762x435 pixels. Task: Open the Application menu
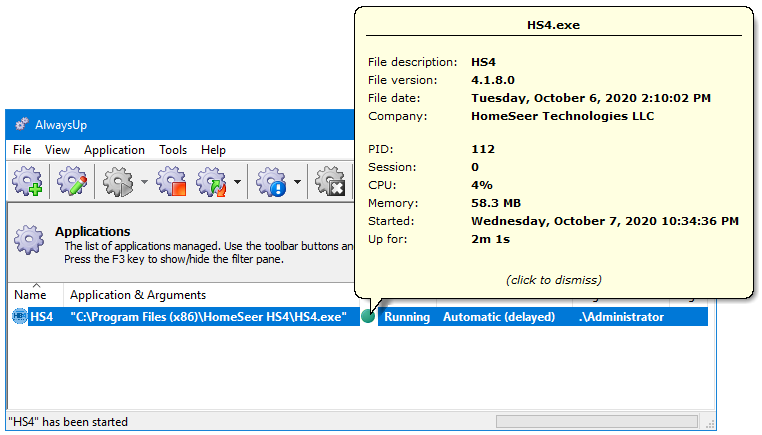pyautogui.click(x=114, y=150)
